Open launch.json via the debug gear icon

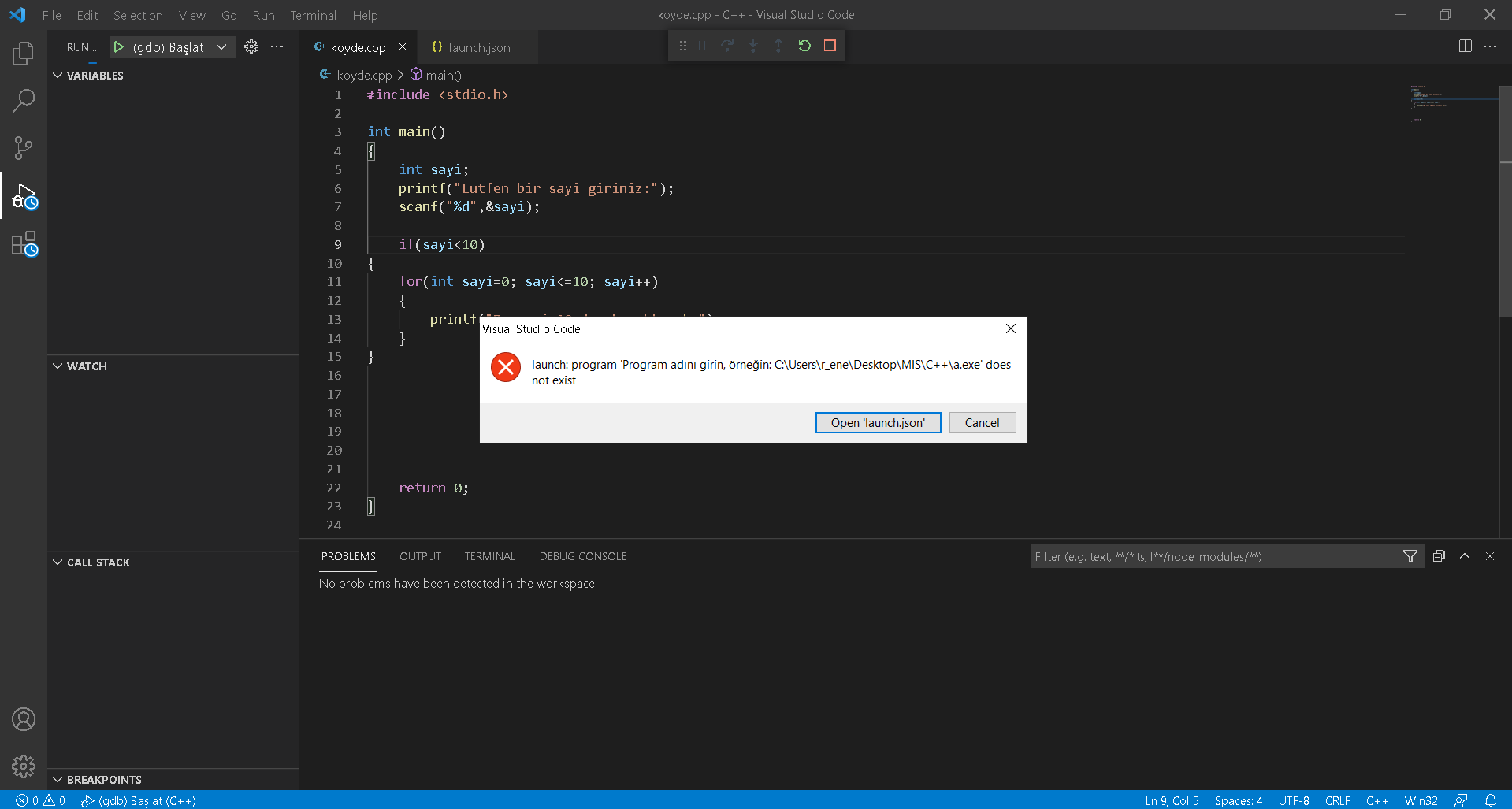(251, 46)
